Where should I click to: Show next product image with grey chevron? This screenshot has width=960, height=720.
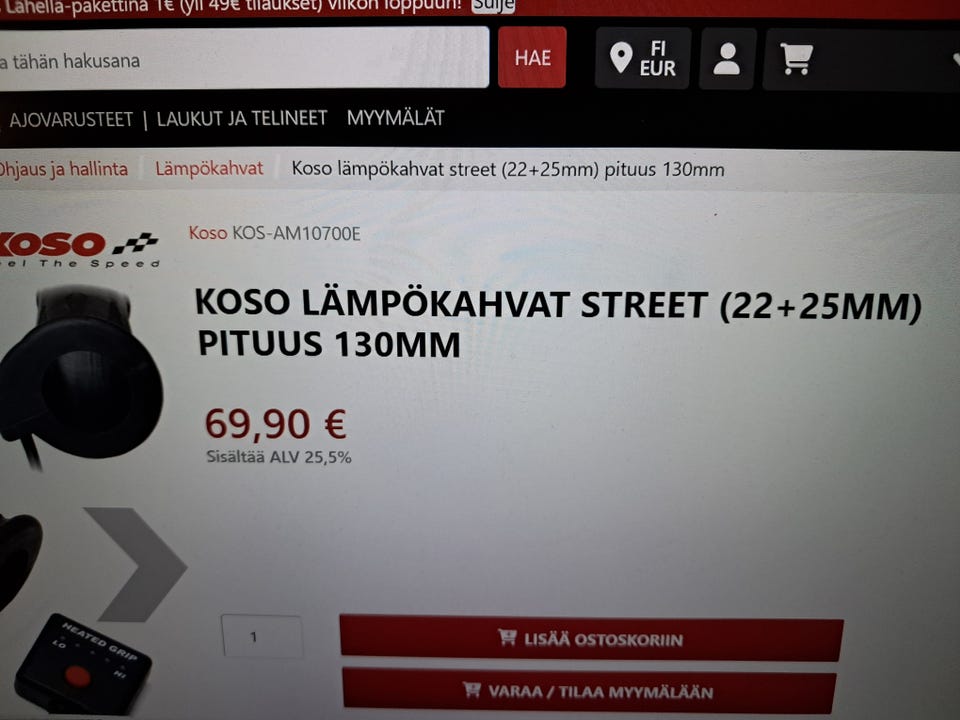(x=135, y=564)
